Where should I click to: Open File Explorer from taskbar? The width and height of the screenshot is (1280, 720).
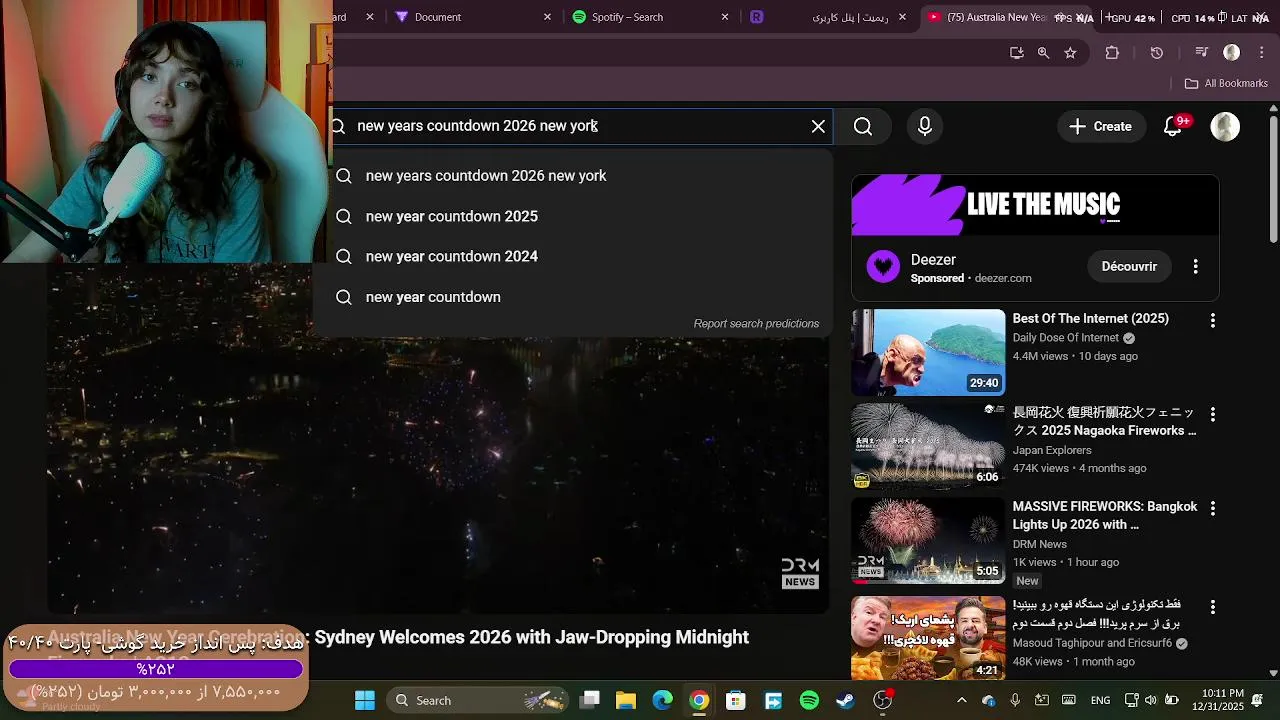coord(626,700)
